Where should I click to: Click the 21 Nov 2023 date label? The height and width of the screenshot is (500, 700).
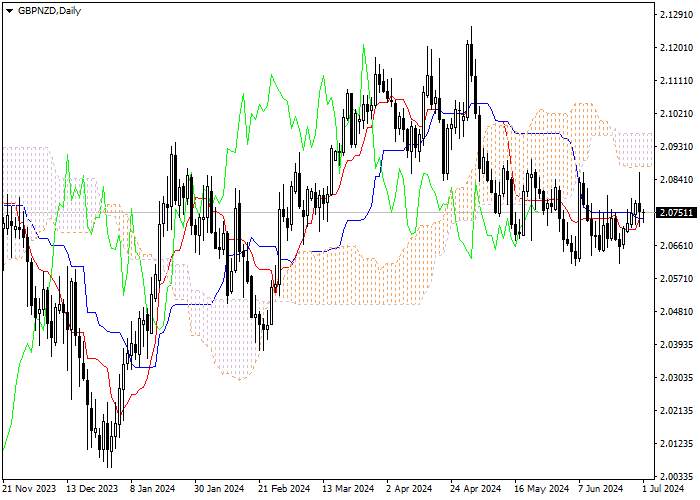(29, 489)
